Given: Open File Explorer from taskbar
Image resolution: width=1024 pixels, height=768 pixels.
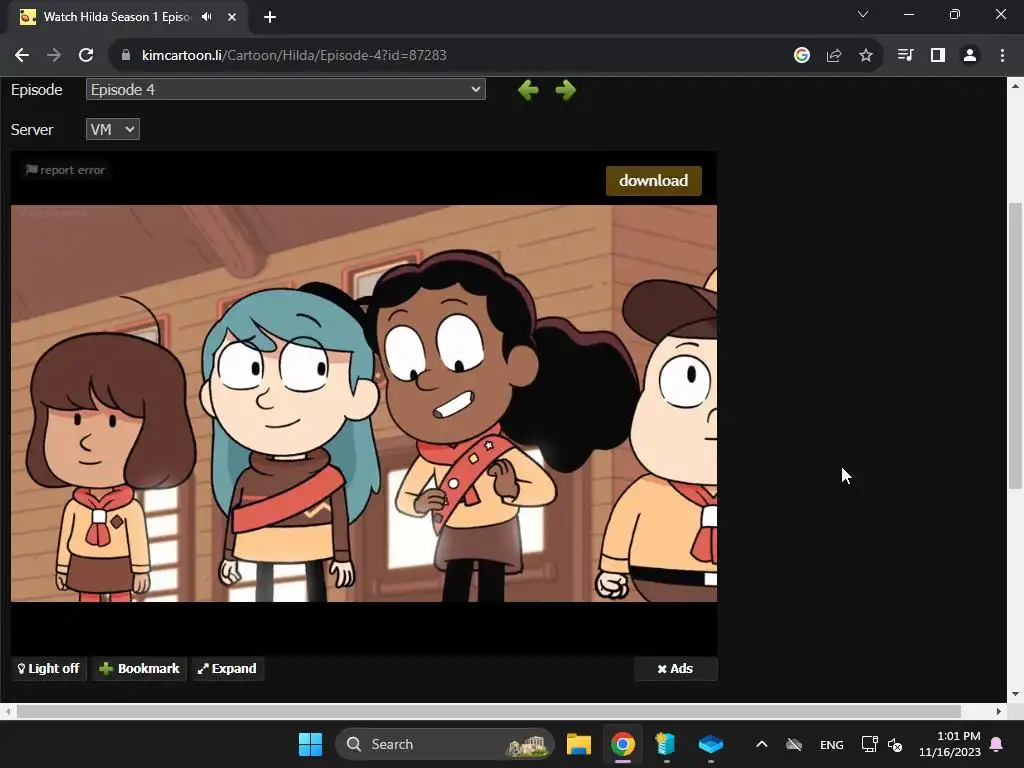Looking at the screenshot, I should (x=579, y=744).
